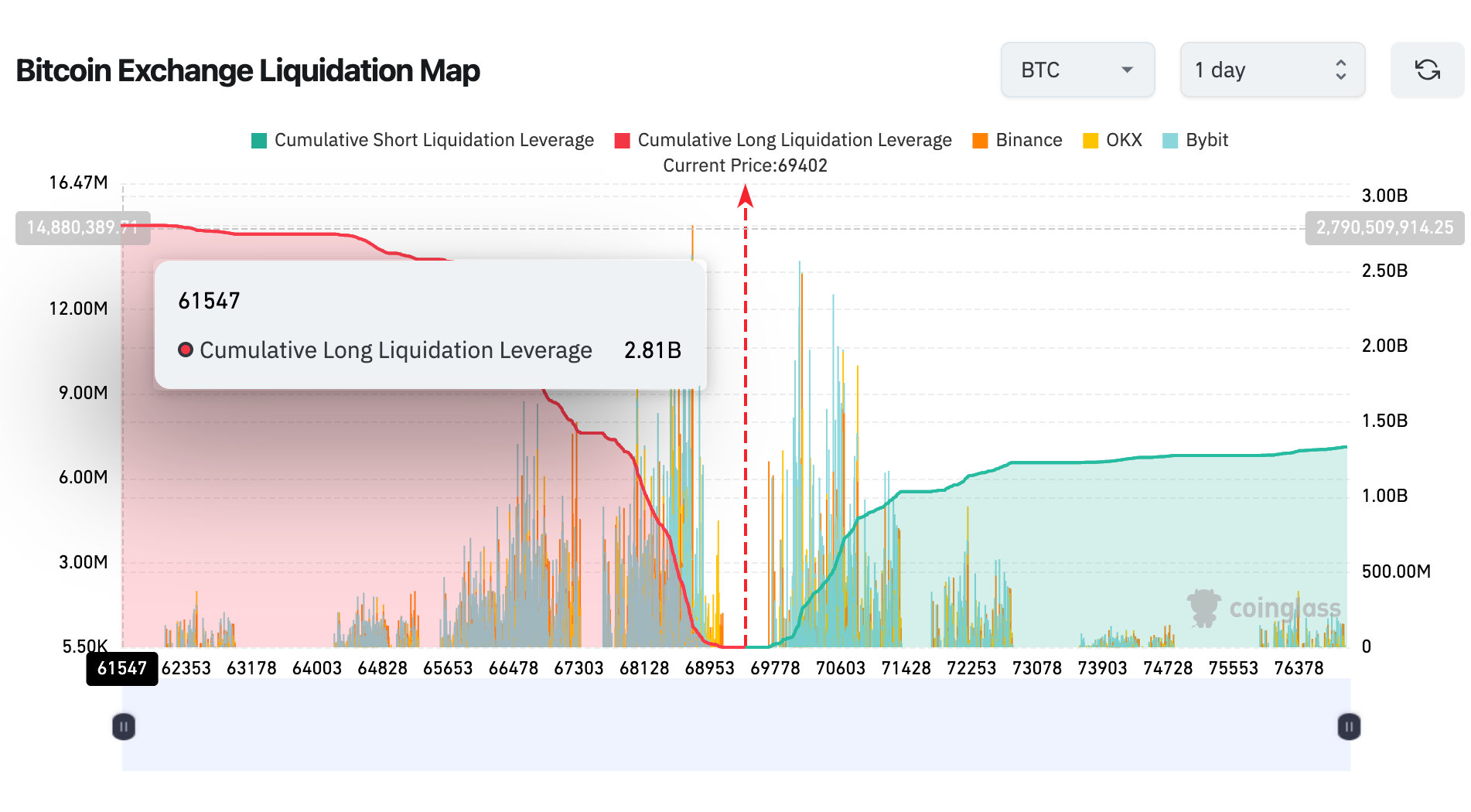Image resolution: width=1471 pixels, height=812 pixels.
Task: Click the red Cumulative Long legend swatch
Action: click(x=621, y=140)
